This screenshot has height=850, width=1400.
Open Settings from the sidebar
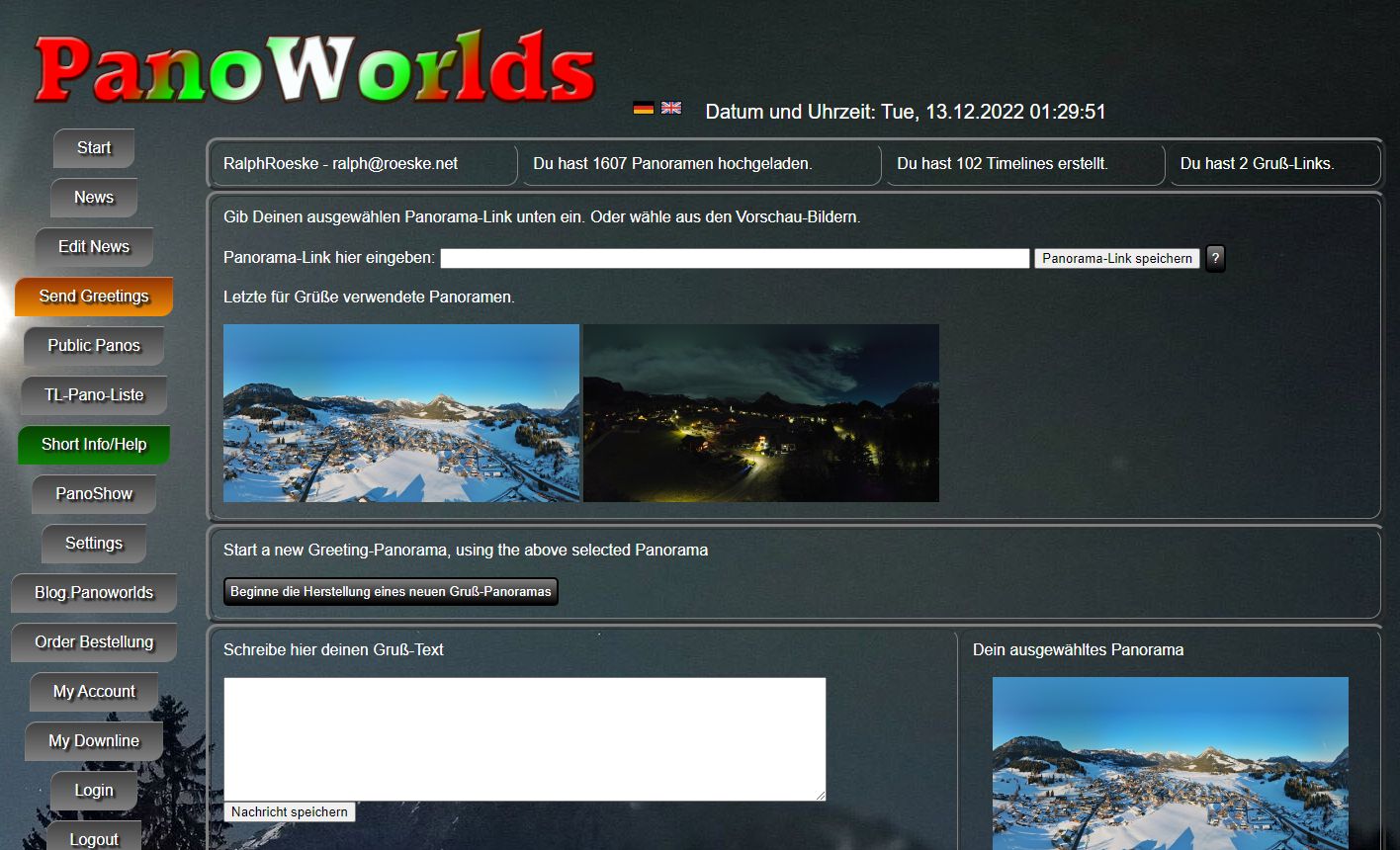tap(94, 544)
